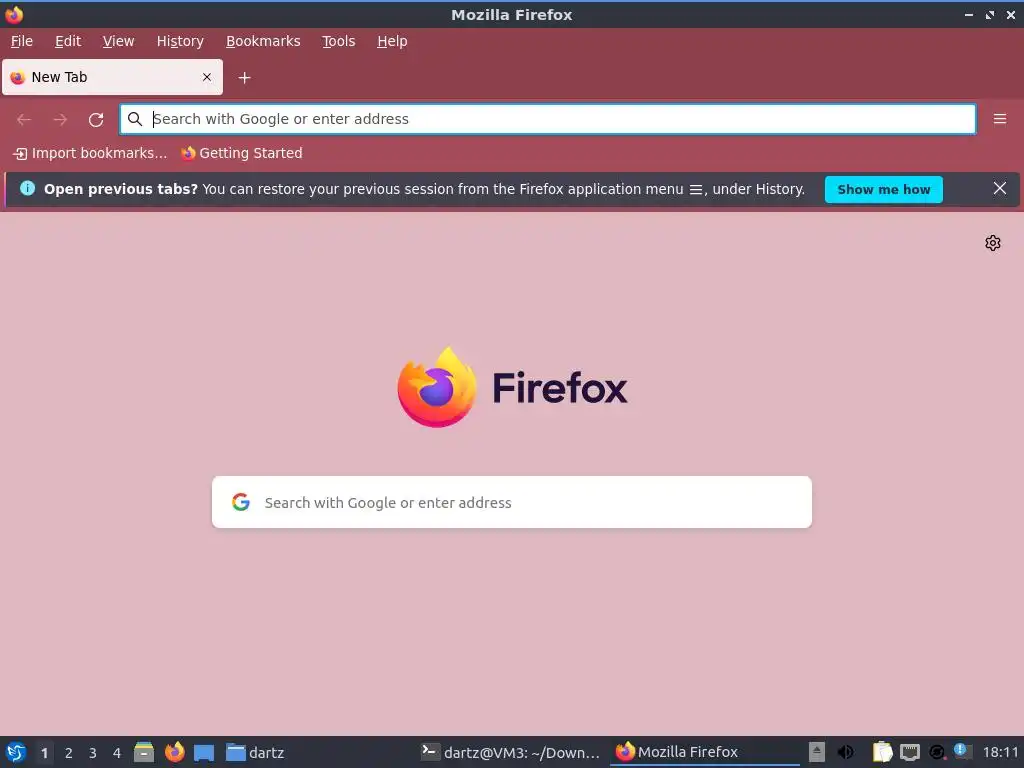
Task: Open the File menu
Action: [22, 41]
